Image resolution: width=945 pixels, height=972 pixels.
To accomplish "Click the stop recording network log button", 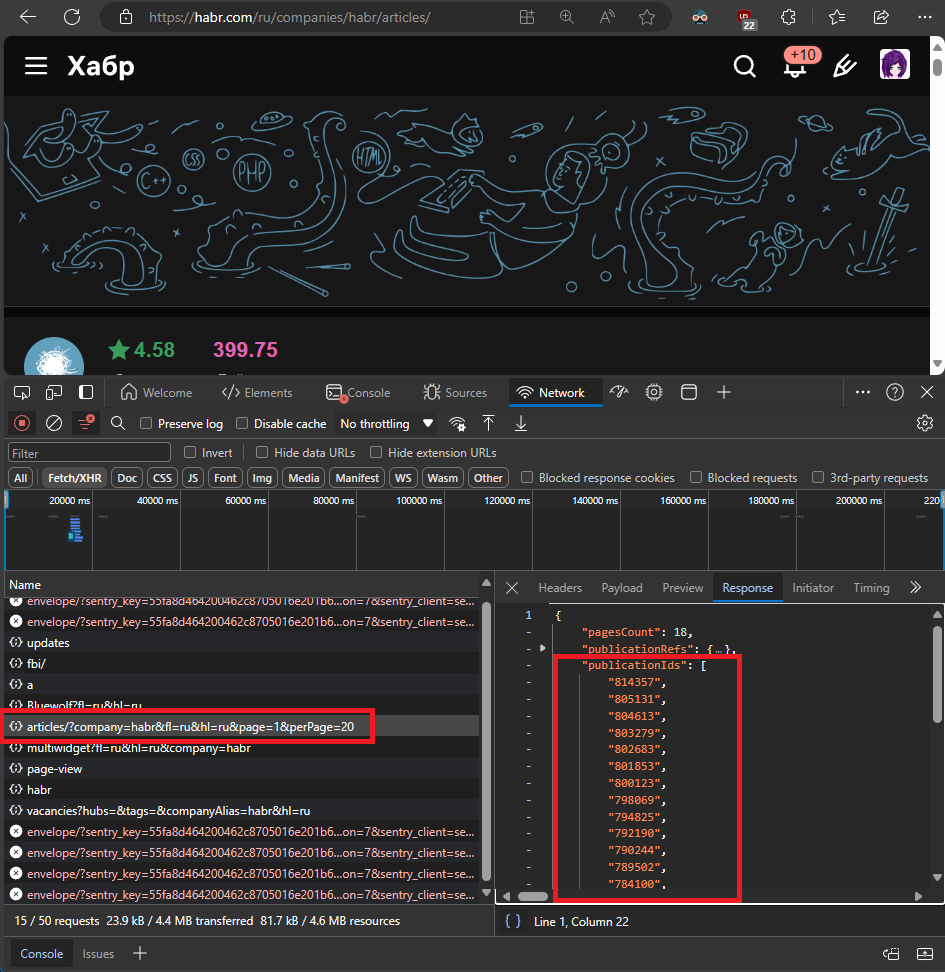I will coord(22,423).
